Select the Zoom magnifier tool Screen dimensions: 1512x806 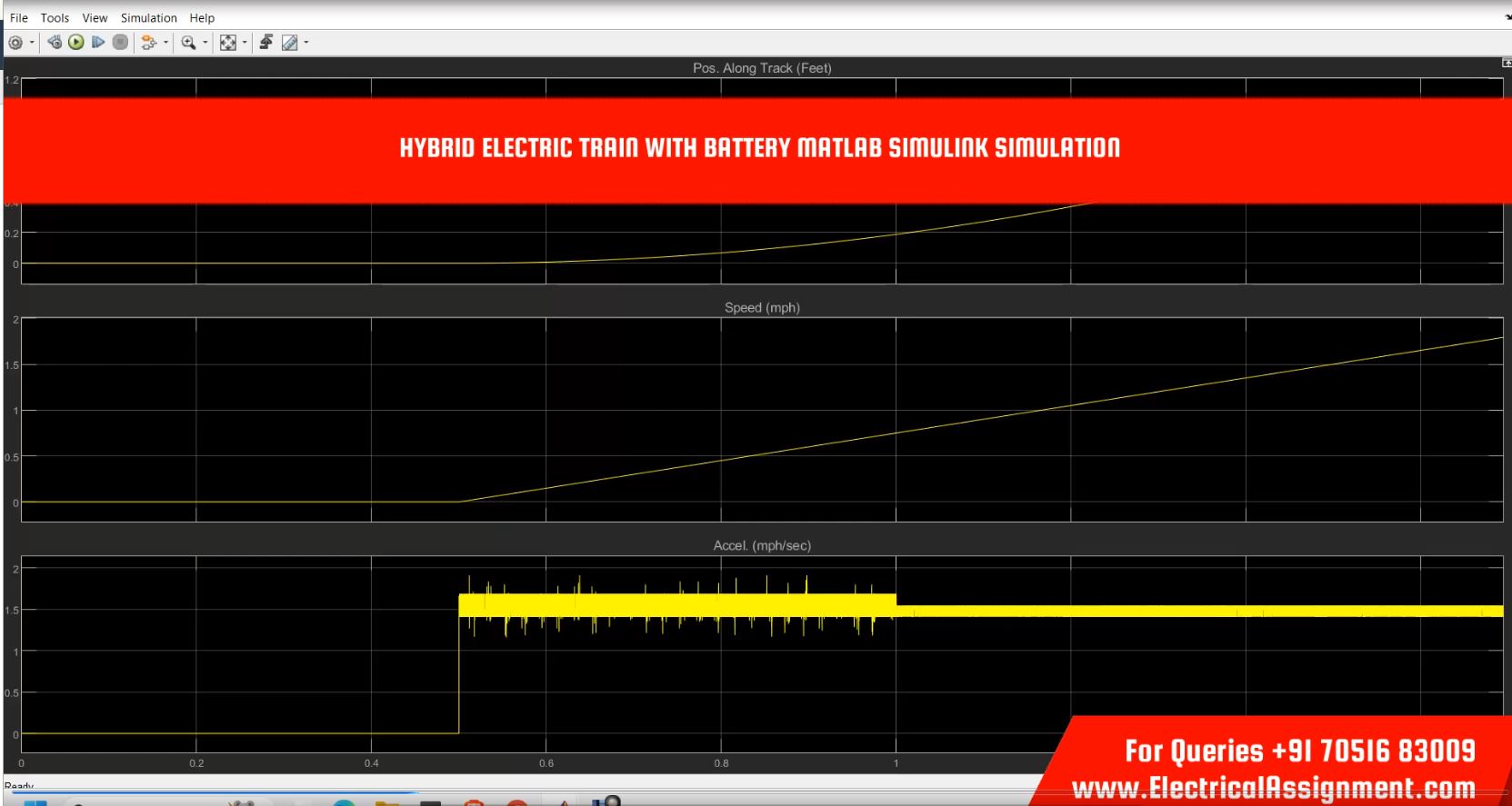point(188,43)
